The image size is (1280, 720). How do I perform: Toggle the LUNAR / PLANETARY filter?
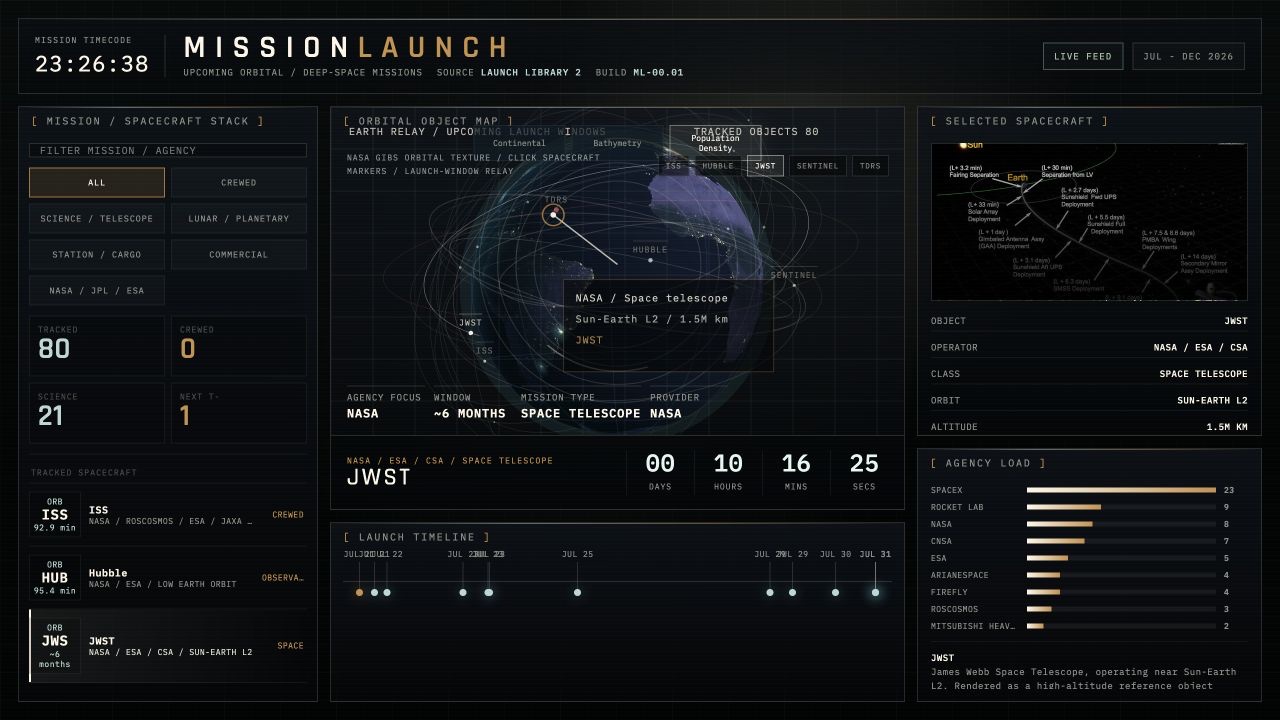(x=239, y=218)
